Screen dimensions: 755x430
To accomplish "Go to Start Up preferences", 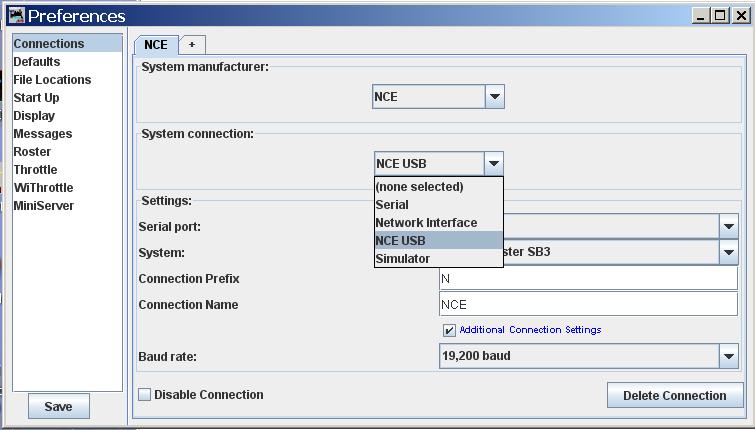I will click(67, 98).
